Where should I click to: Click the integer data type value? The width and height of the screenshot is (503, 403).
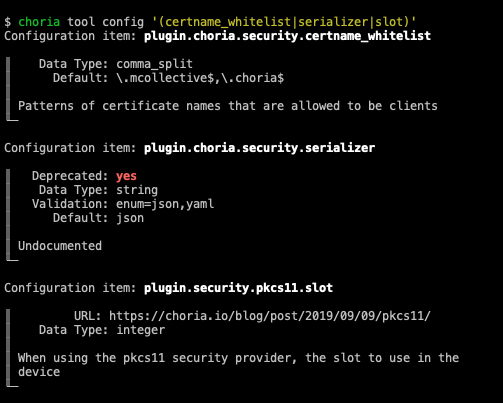(x=140, y=330)
